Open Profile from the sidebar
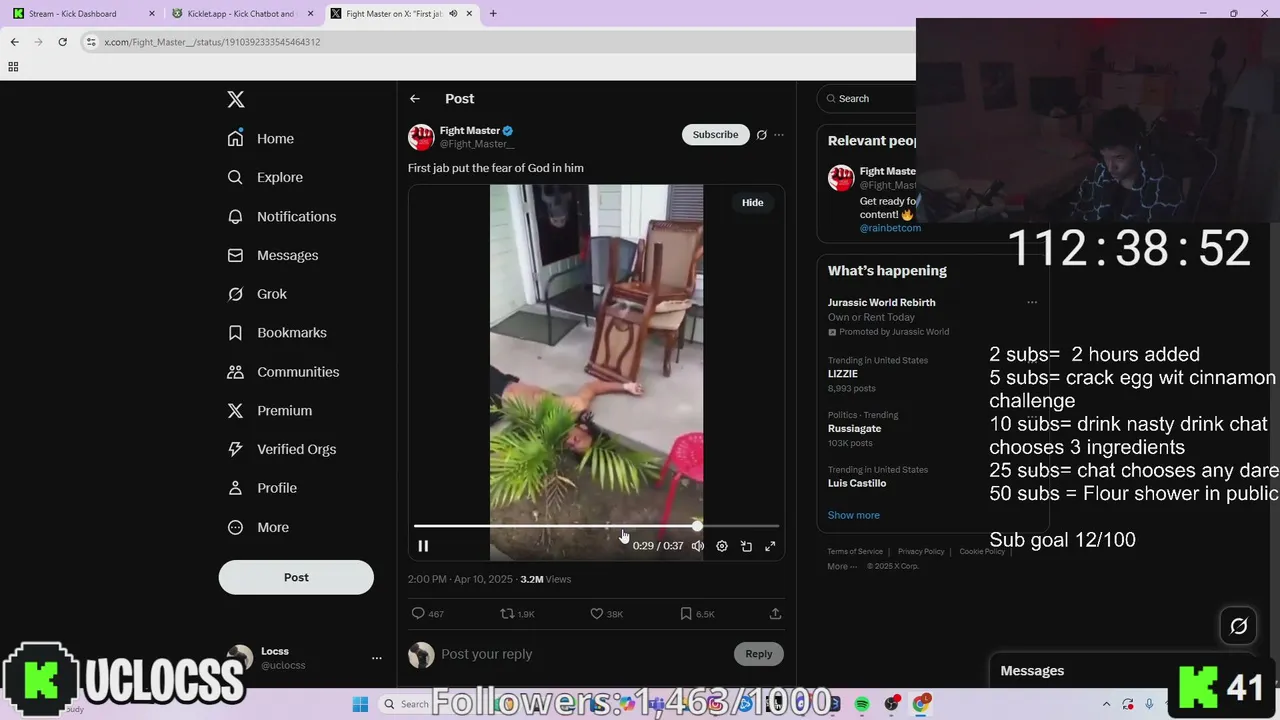Screen dimensions: 1280x720 pyautogui.click(x=261, y=488)
